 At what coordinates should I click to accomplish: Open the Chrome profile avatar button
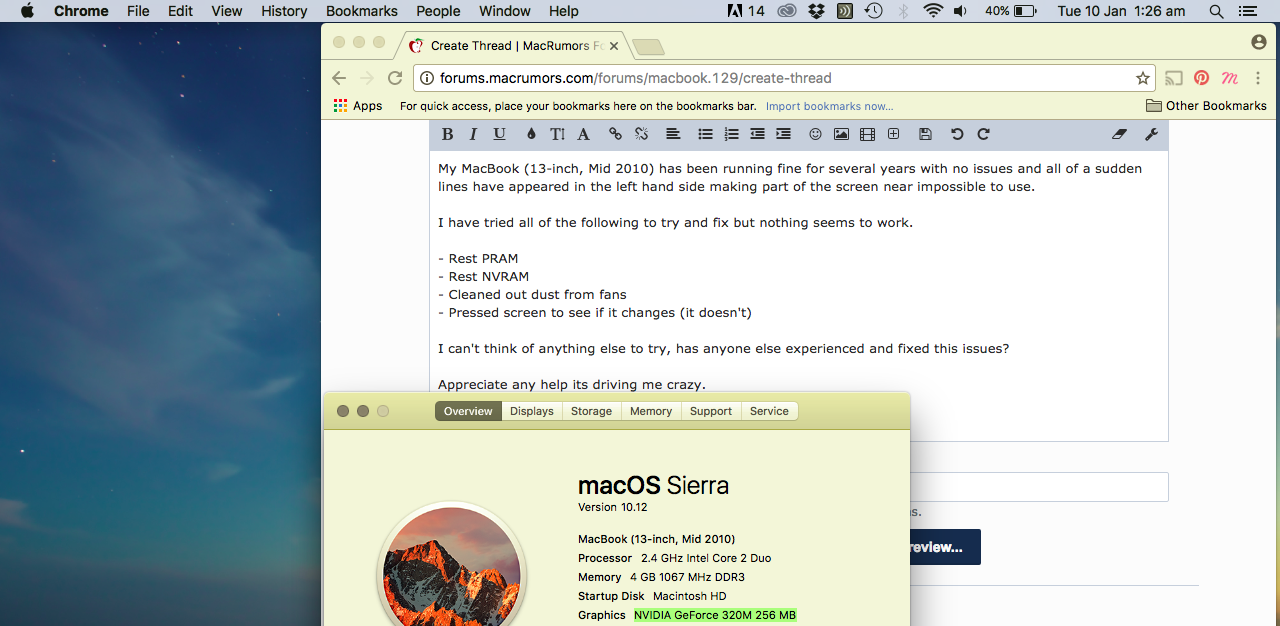[1259, 42]
